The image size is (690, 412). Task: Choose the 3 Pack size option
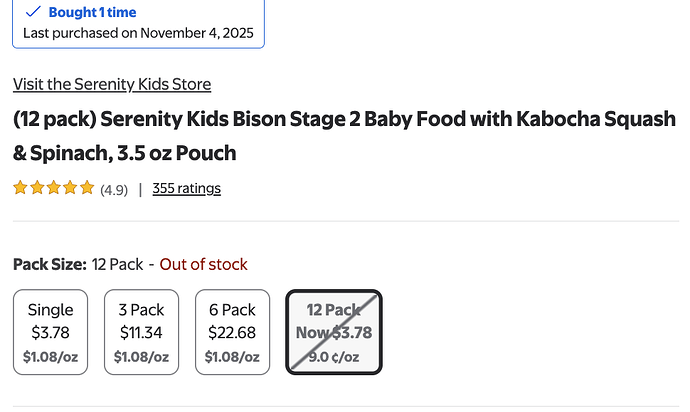(x=141, y=332)
